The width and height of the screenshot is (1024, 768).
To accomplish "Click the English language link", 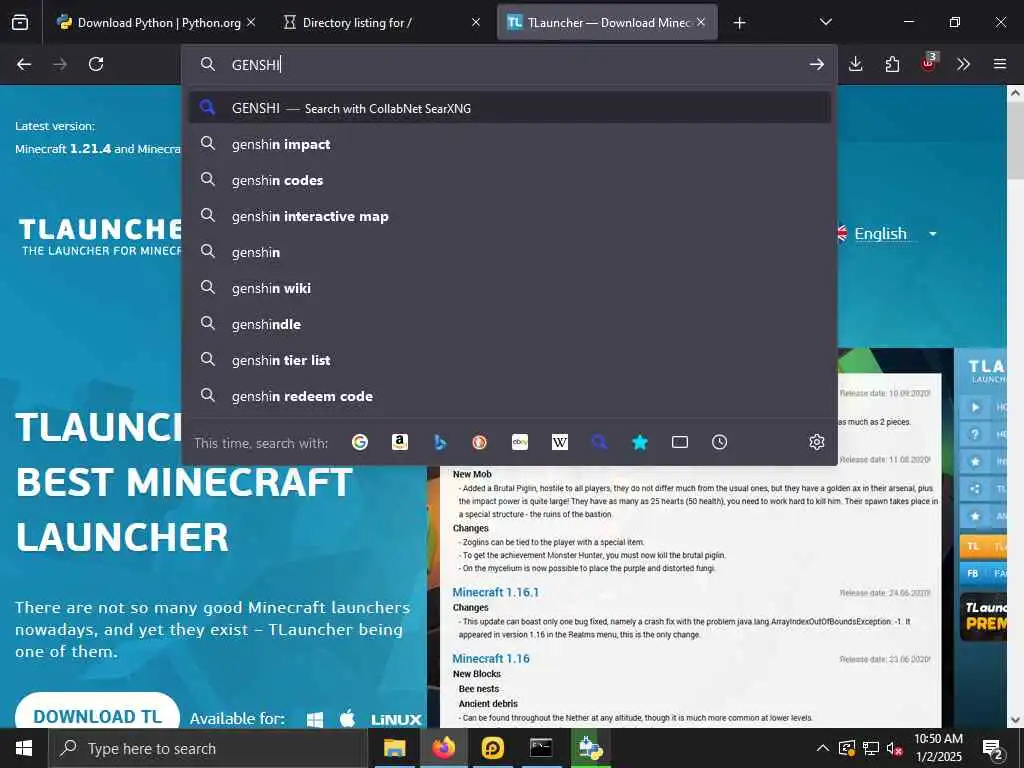I will pos(880,234).
